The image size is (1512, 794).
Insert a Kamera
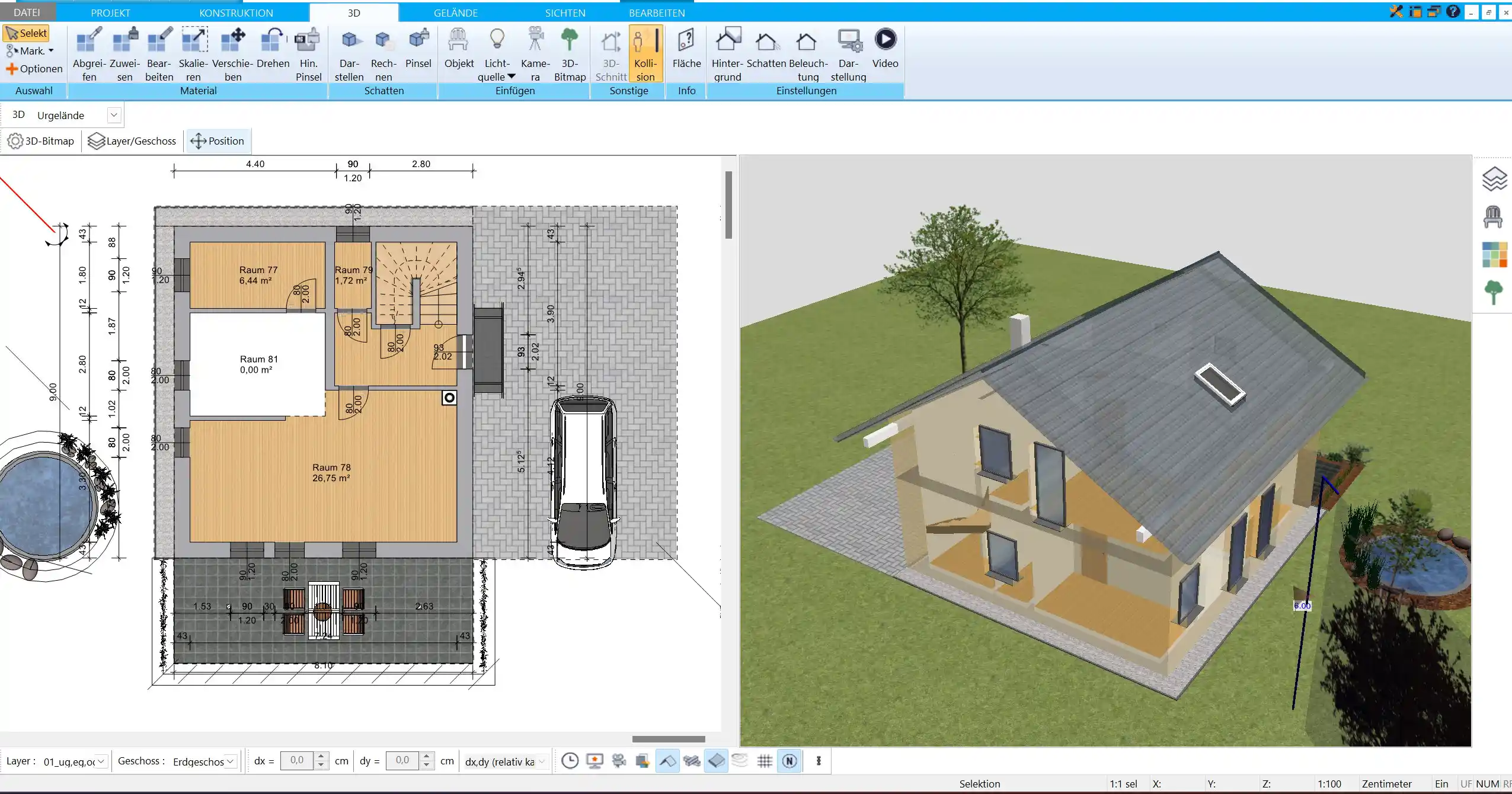tap(535, 55)
